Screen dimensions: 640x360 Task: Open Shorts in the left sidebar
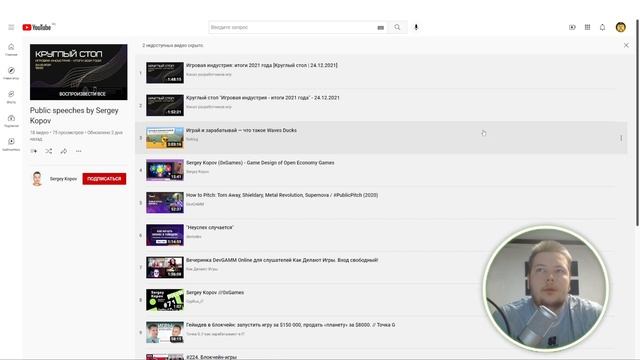click(11, 97)
